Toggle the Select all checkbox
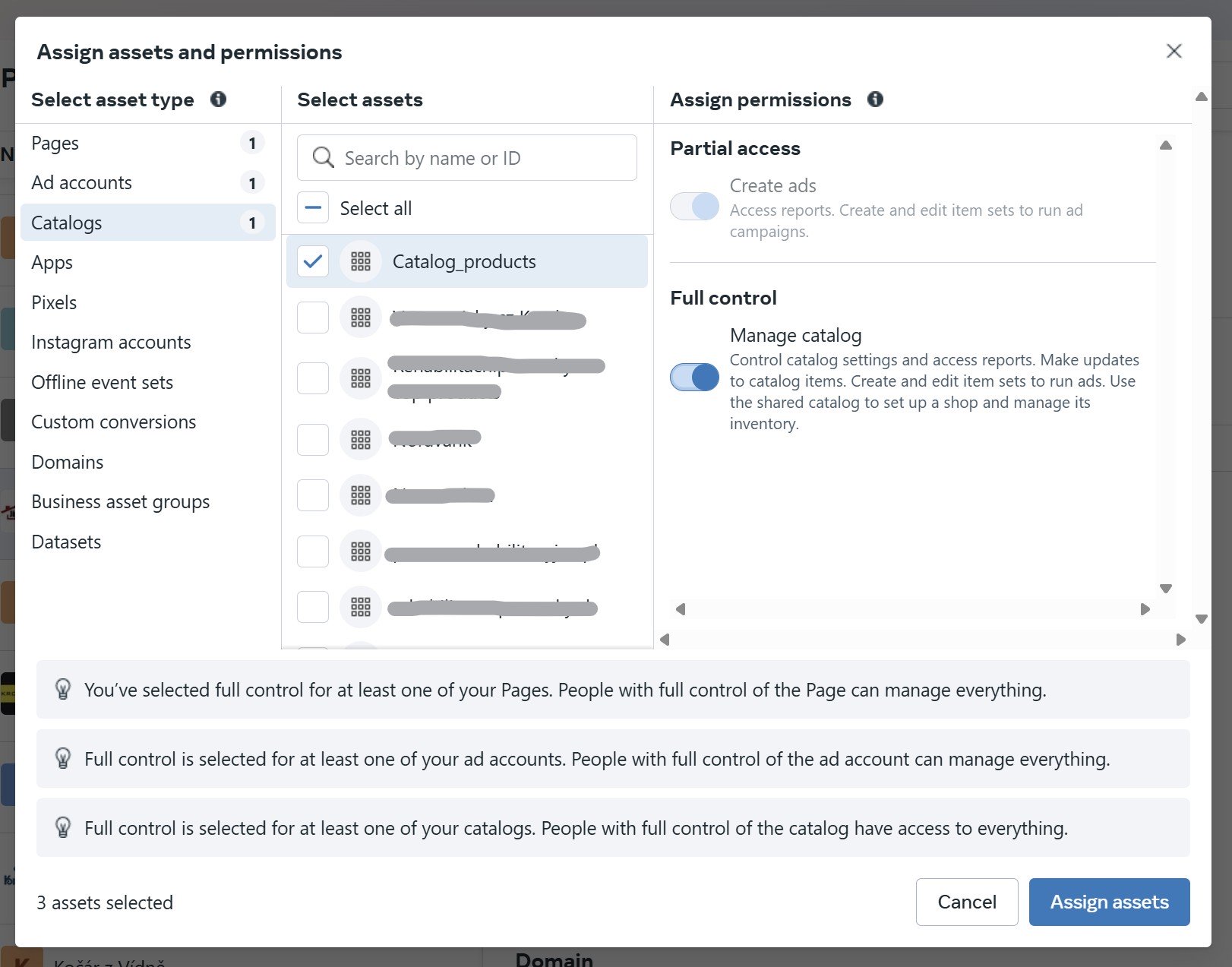Image resolution: width=1232 pixels, height=967 pixels. pos(313,208)
